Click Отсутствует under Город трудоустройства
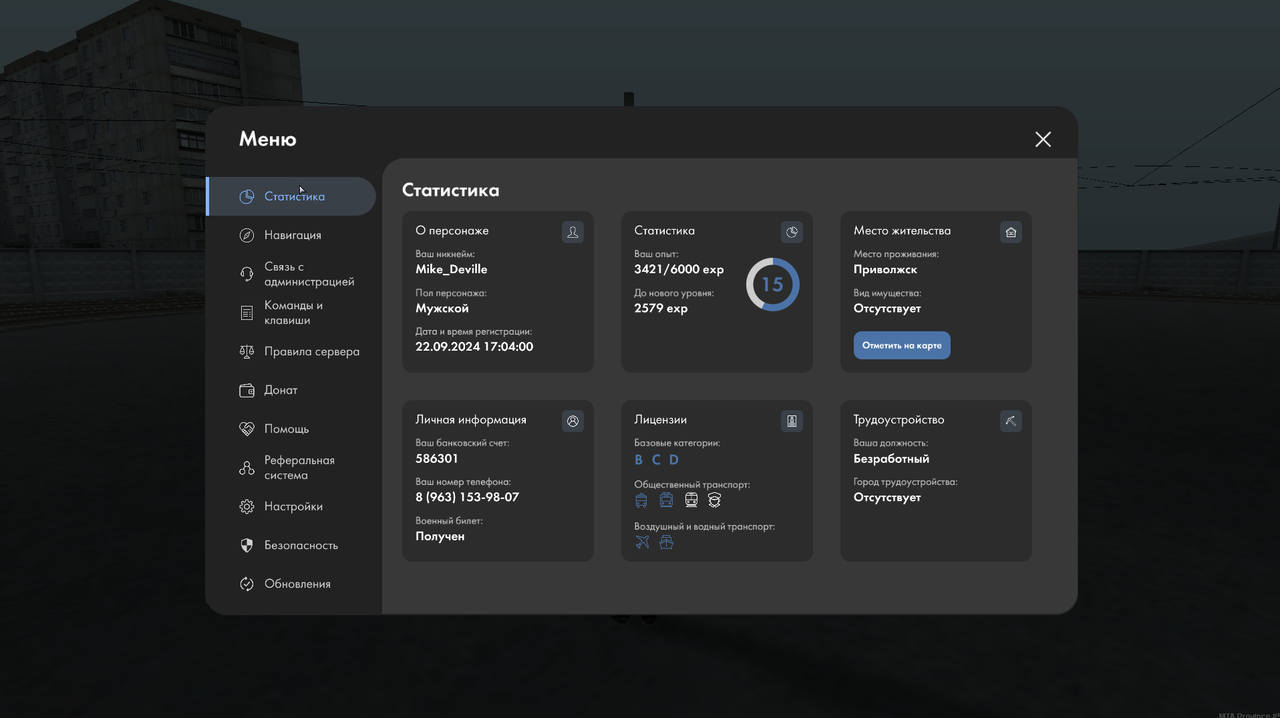The width and height of the screenshot is (1280, 718). coord(888,497)
